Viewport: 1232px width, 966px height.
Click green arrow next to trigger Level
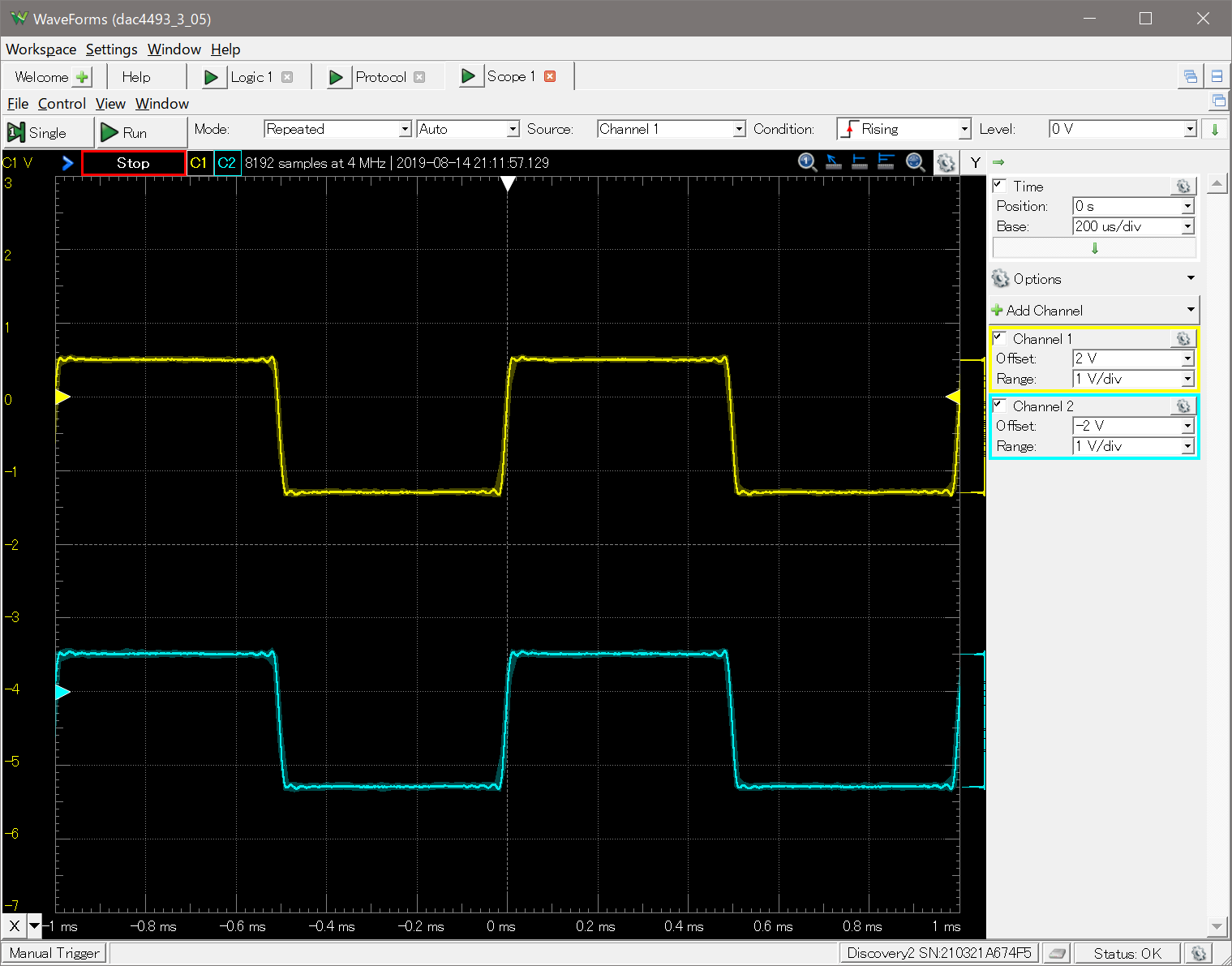tap(1215, 130)
